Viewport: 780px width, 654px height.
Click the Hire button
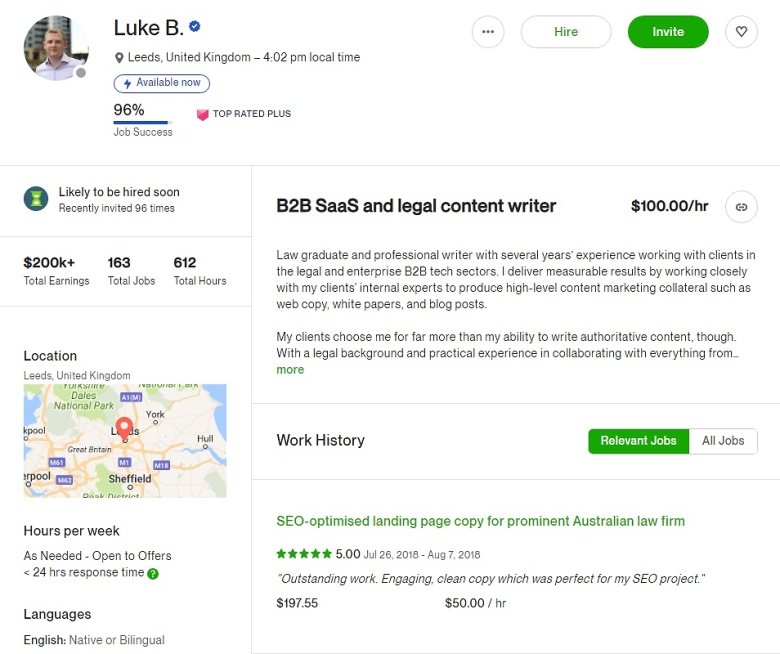(x=566, y=32)
